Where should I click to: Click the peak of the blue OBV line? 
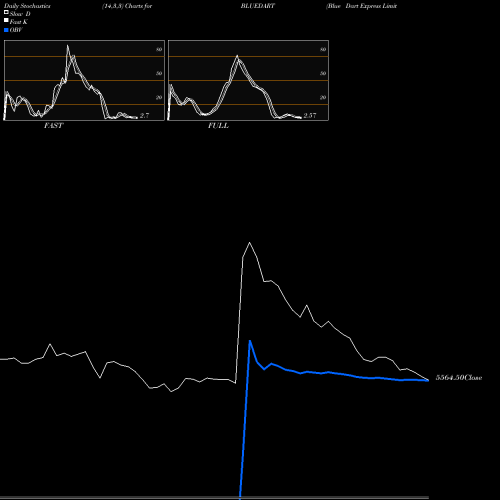click(x=250, y=341)
